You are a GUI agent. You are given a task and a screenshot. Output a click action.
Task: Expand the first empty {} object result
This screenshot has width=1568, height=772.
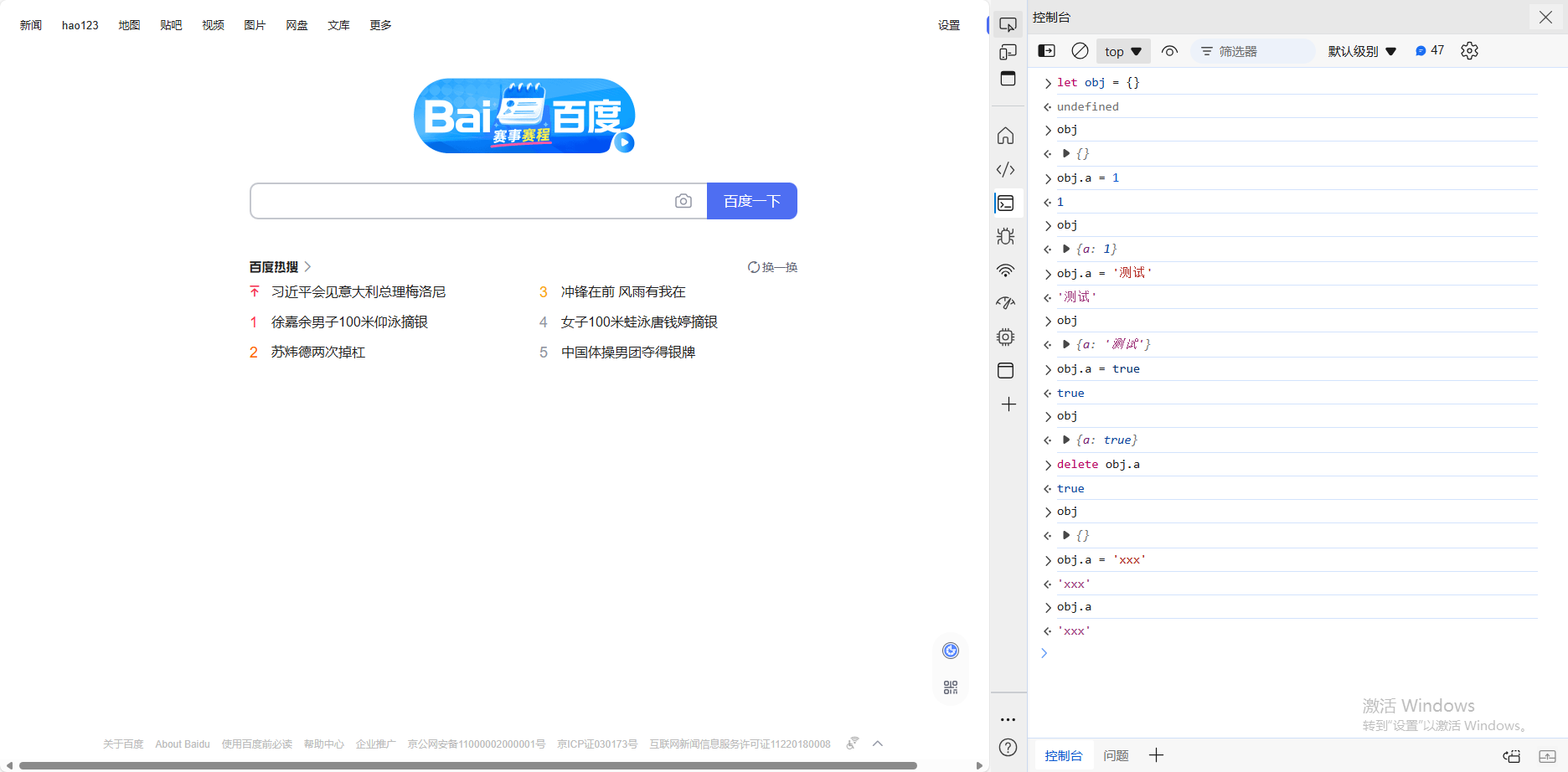1066,153
